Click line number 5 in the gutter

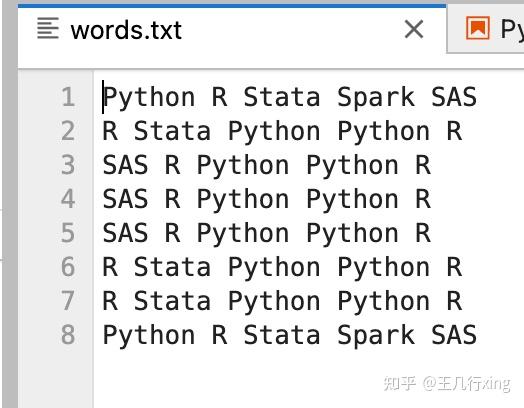[68, 233]
